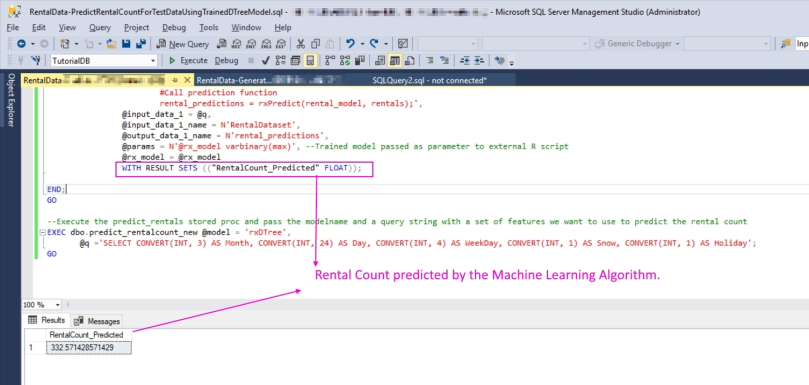
Task: Toggle IntelliSense Enabled button
Action: coord(310,60)
